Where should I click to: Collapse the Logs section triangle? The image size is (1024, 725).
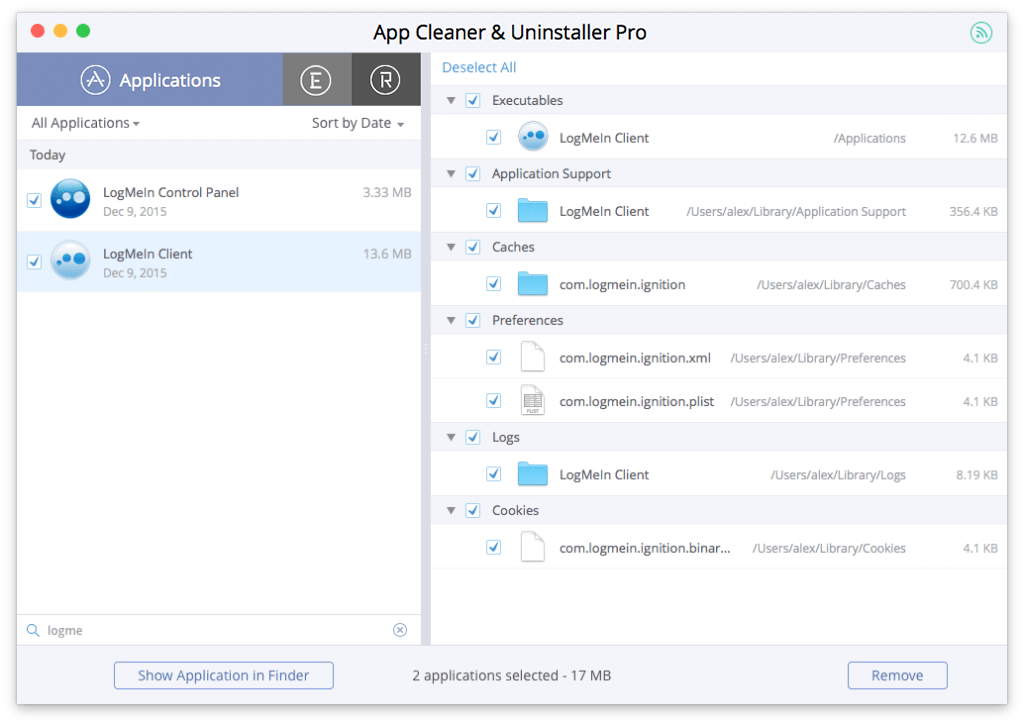pos(451,437)
